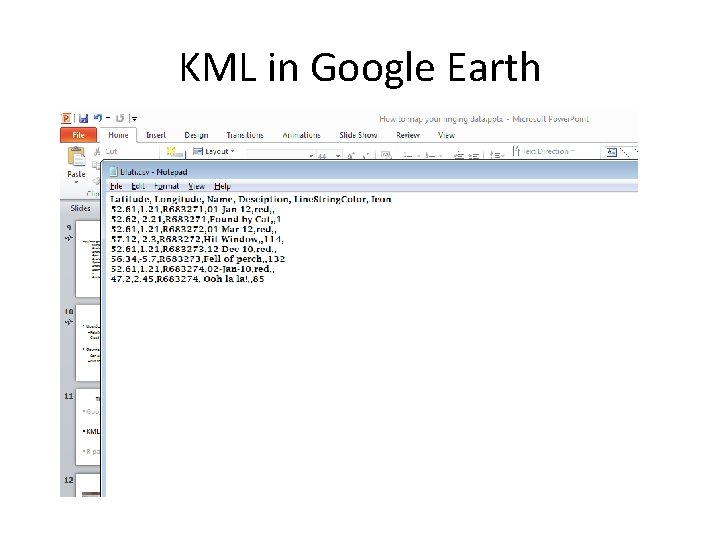Click the Notepad document icon in title bar
Image resolution: width=720 pixels, height=540 pixels.
pos(113,171)
